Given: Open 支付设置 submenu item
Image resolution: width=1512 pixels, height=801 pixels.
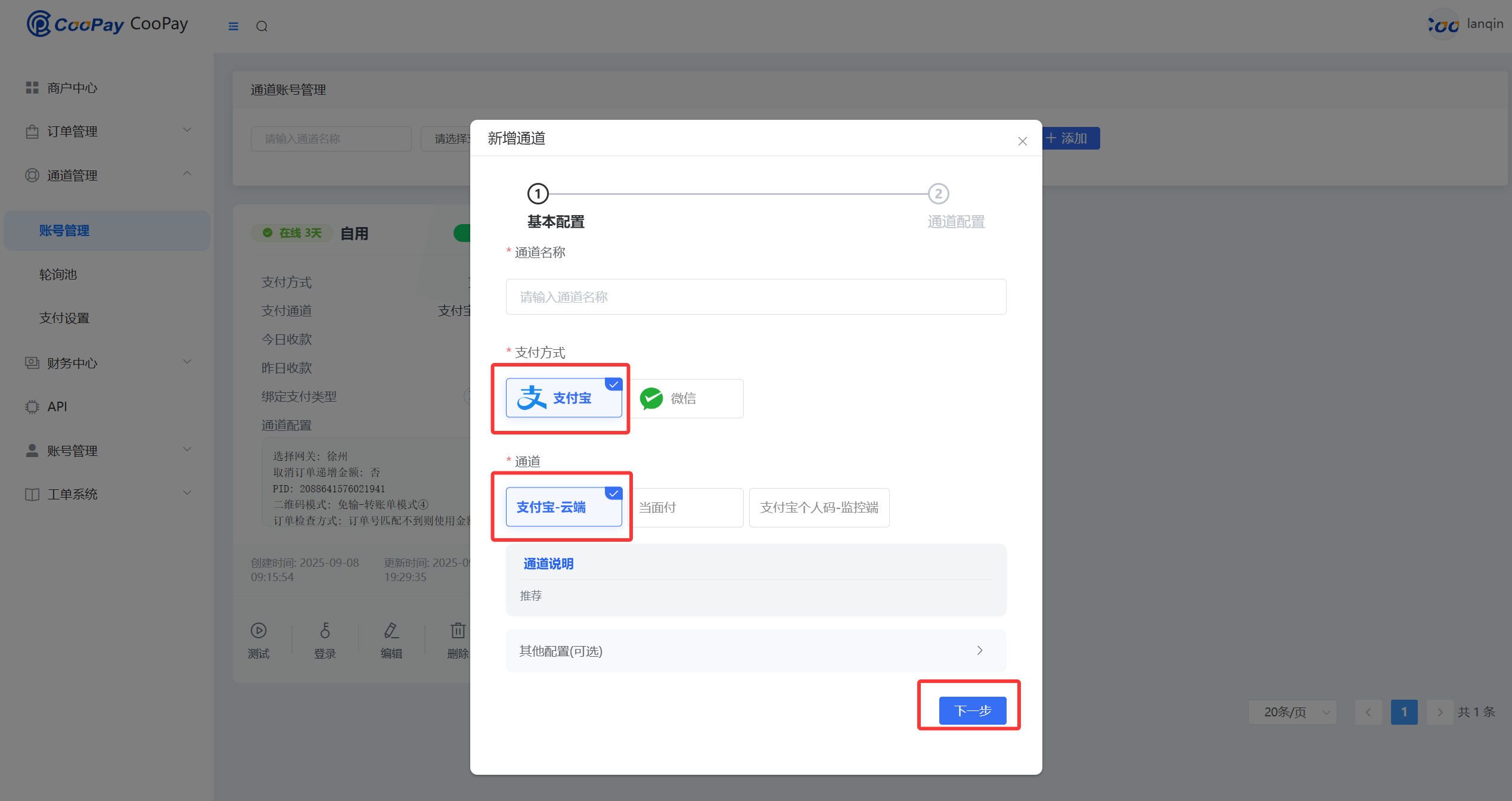Looking at the screenshot, I should [x=64, y=318].
